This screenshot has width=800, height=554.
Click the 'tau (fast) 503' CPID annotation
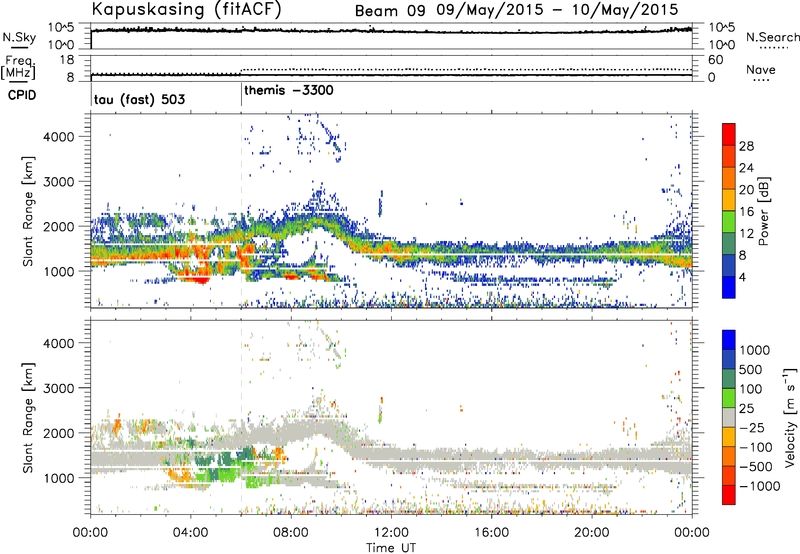(x=139, y=99)
